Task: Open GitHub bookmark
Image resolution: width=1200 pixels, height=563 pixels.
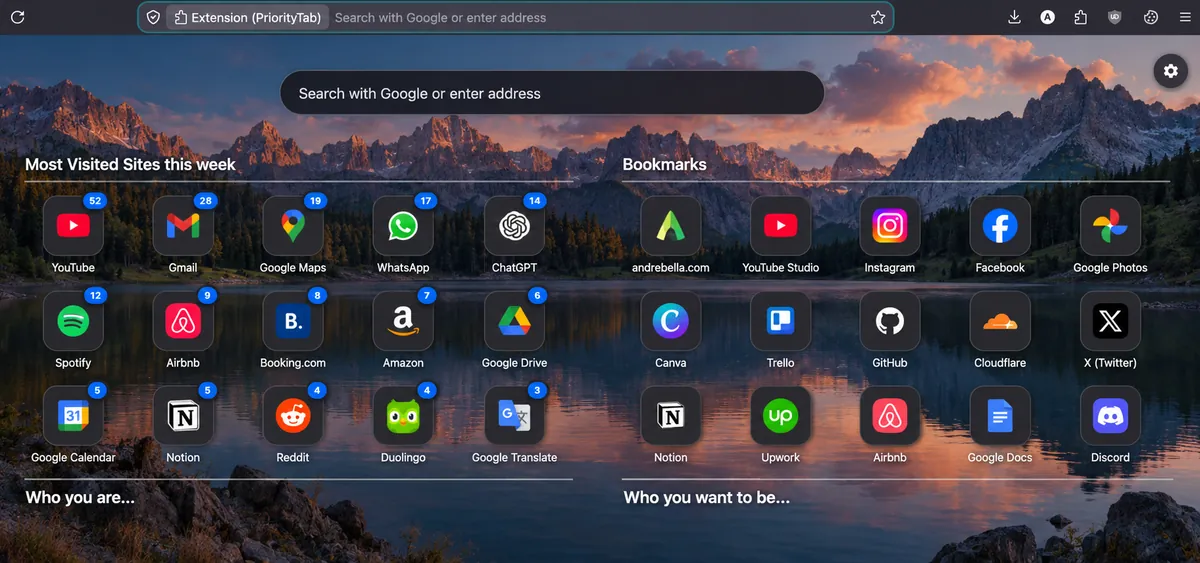Action: [x=890, y=321]
